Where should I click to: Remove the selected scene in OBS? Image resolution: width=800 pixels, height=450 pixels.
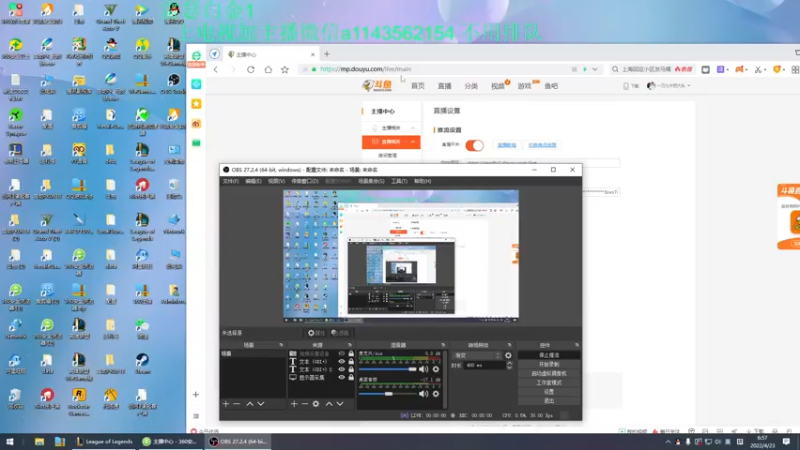pos(237,404)
